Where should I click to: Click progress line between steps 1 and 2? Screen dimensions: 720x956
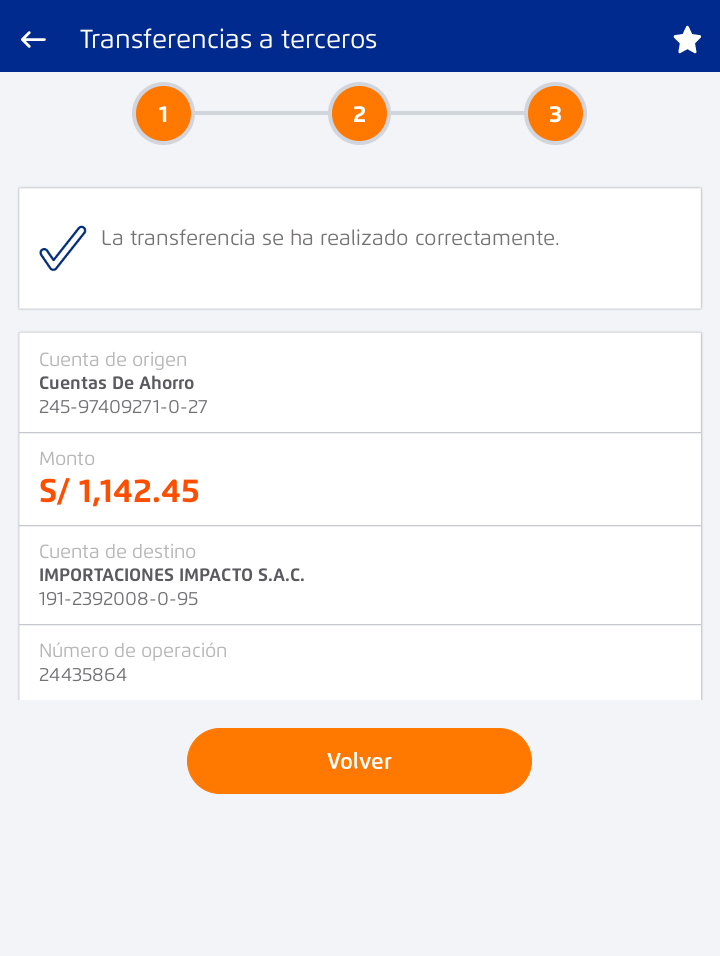point(261,114)
